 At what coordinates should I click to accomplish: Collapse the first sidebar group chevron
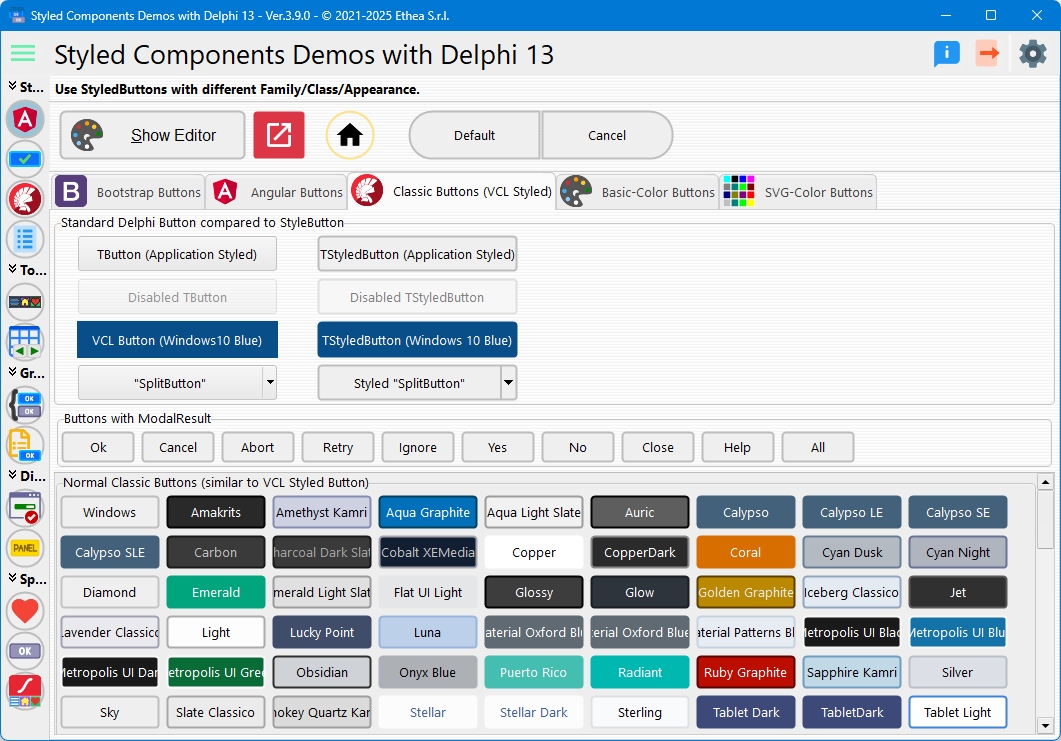coord(12,88)
